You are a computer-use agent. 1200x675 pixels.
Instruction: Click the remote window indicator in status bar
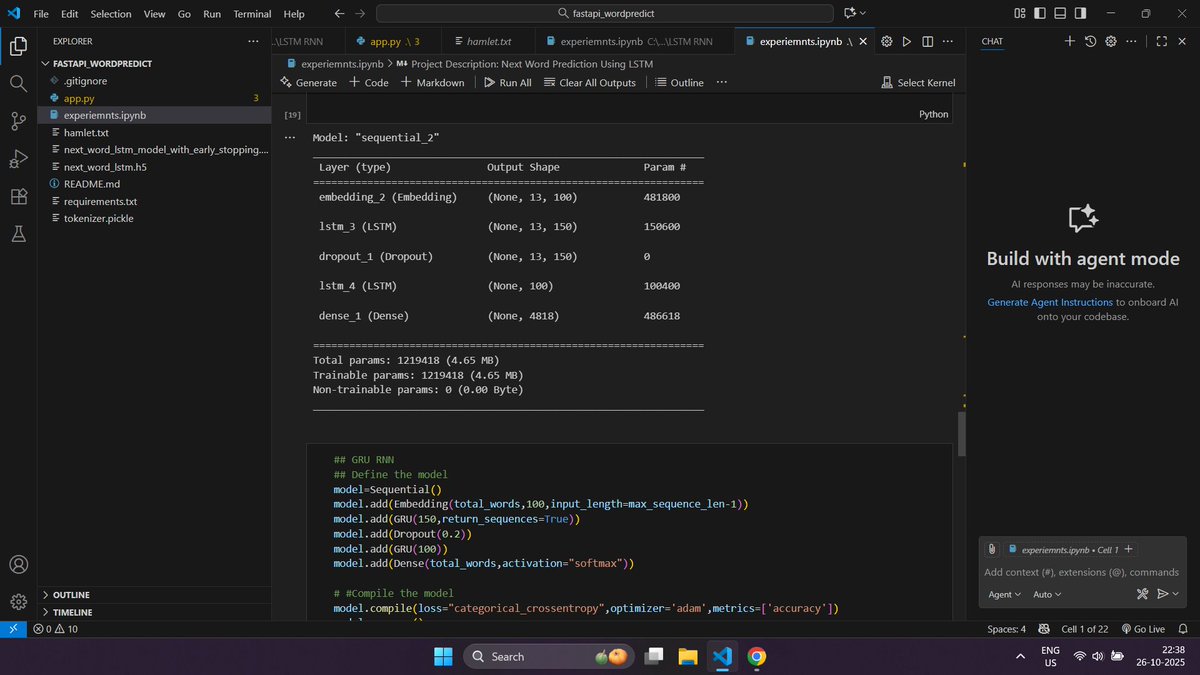click(12, 629)
